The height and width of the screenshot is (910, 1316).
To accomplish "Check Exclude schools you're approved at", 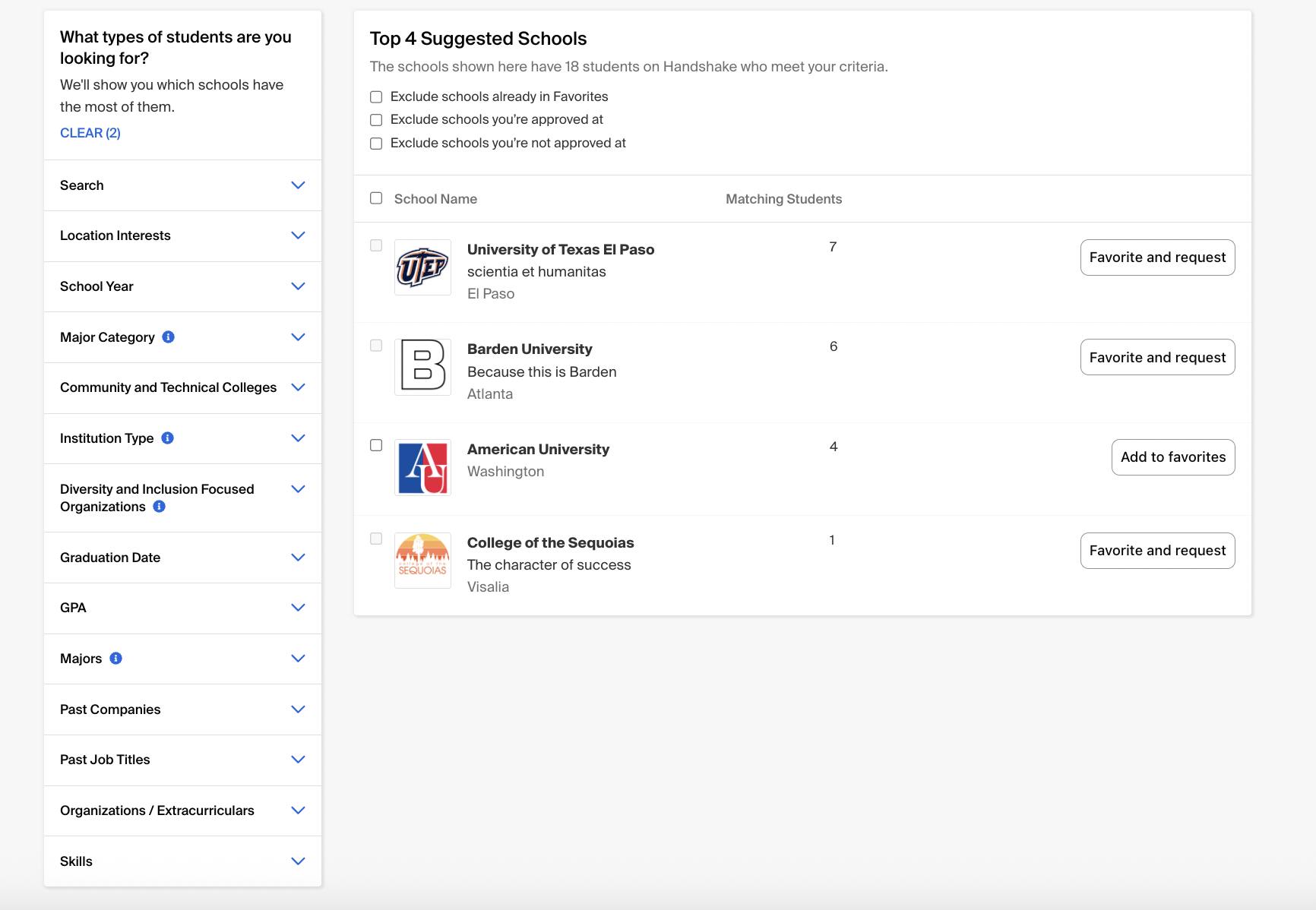I will (x=376, y=119).
